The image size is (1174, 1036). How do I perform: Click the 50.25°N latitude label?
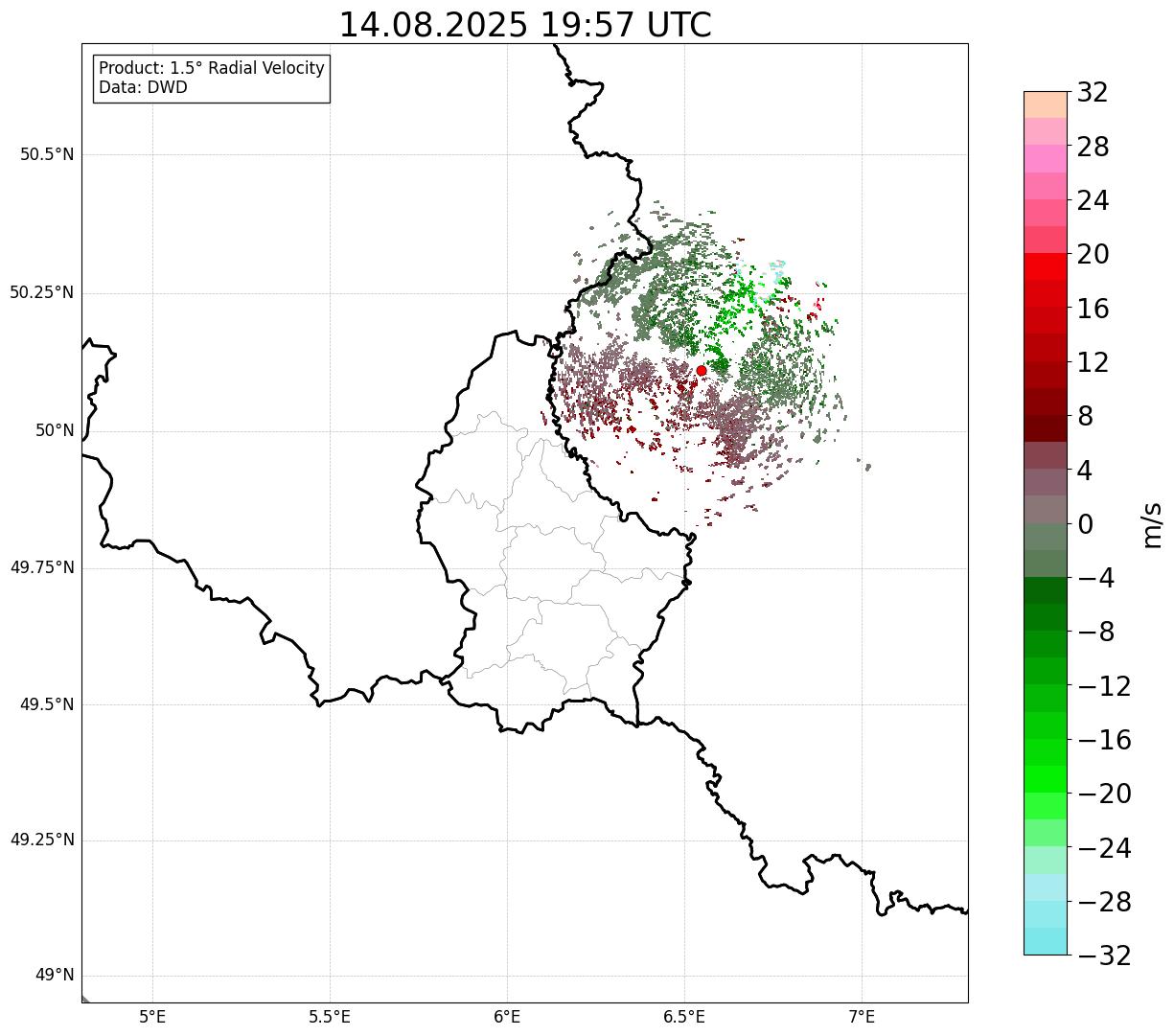coord(42,292)
